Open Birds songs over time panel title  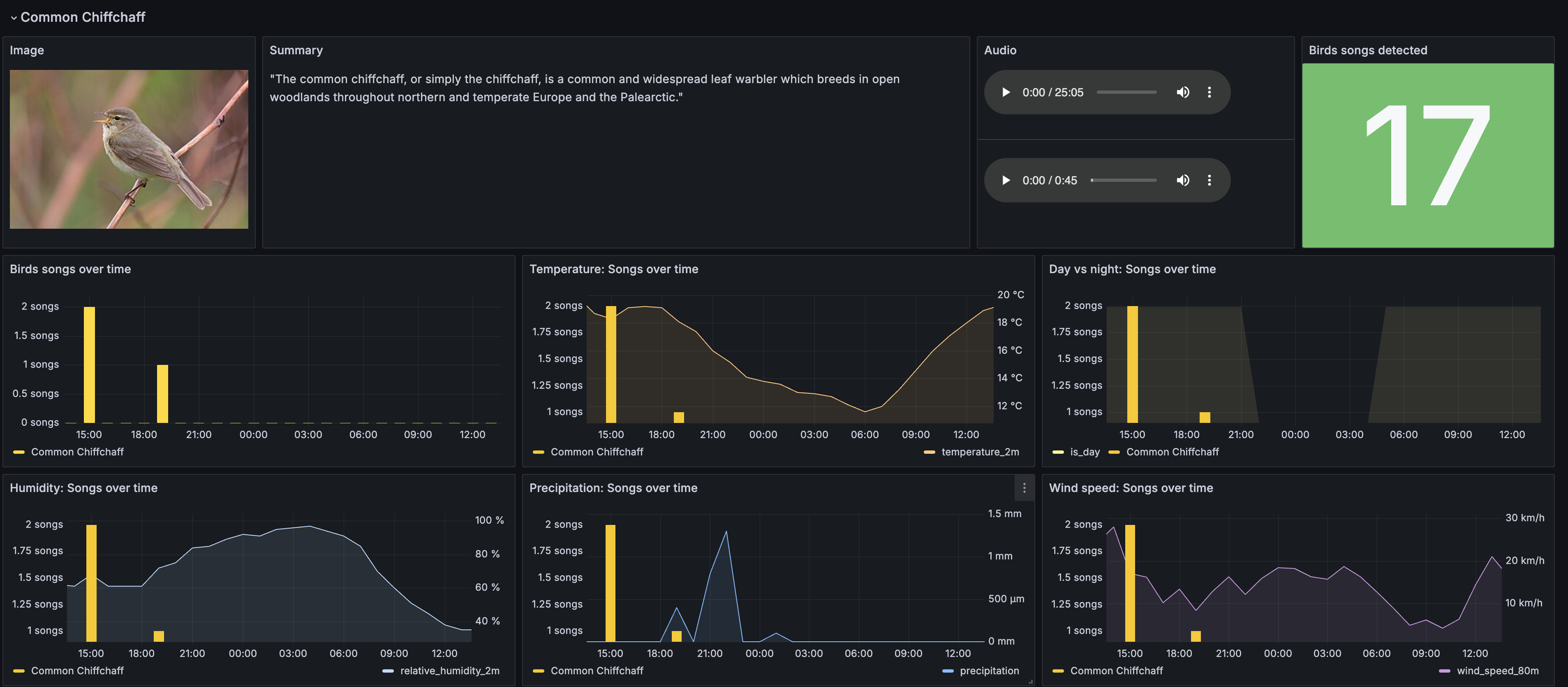pos(70,269)
